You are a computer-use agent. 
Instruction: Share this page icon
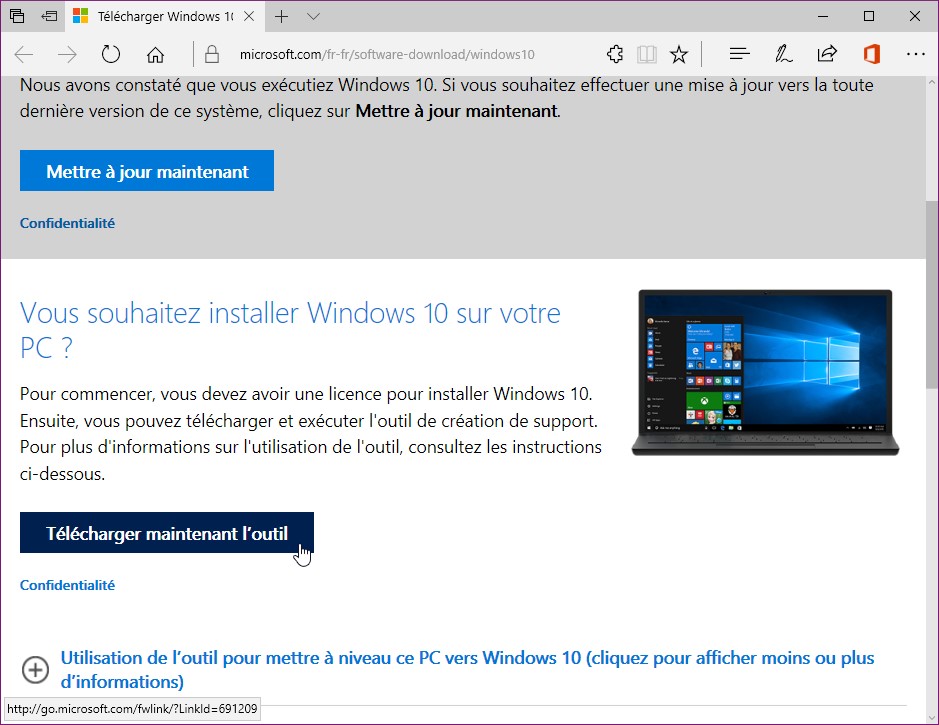coord(827,54)
